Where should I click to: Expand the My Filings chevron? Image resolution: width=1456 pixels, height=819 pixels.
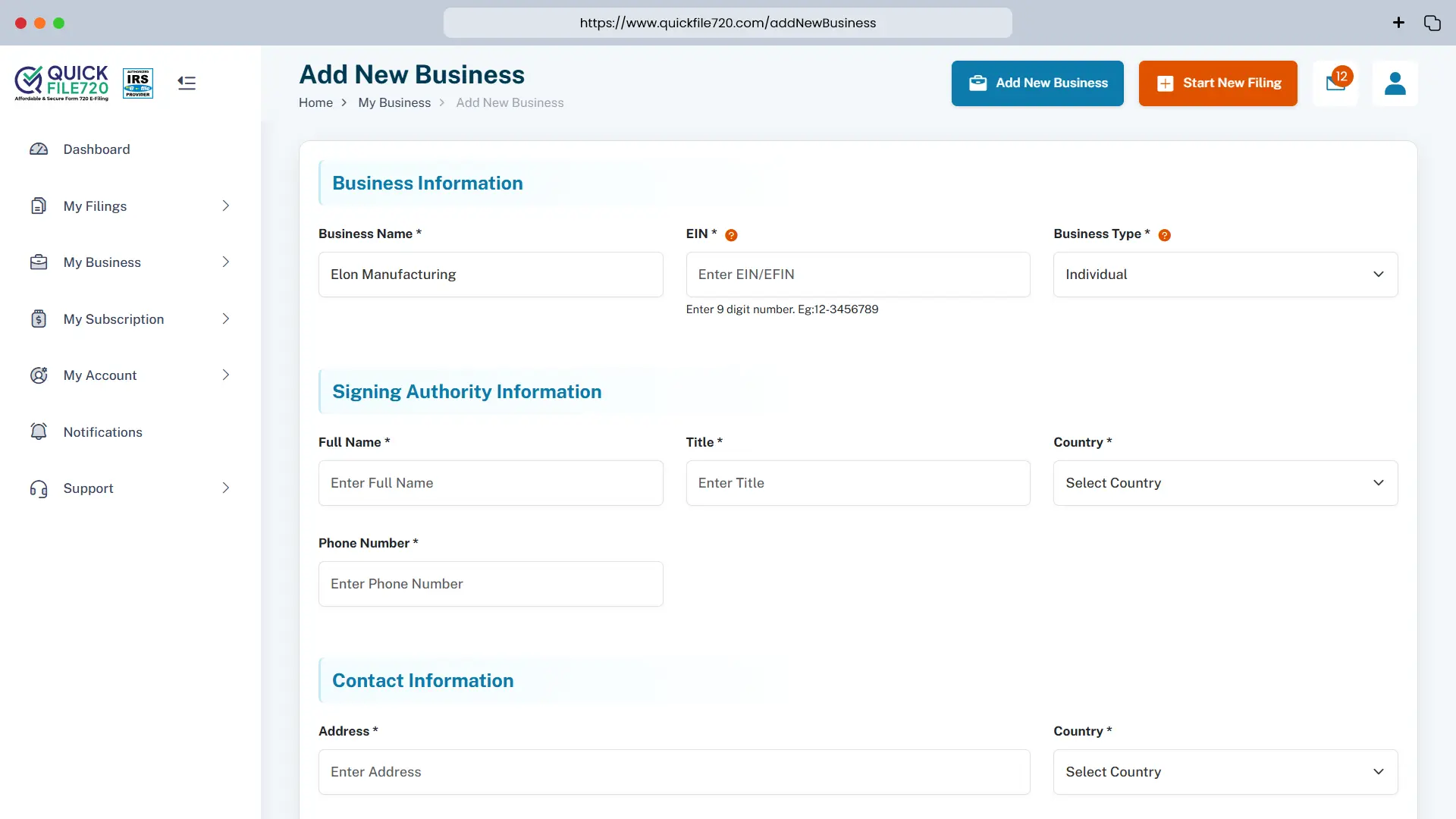pyautogui.click(x=225, y=206)
